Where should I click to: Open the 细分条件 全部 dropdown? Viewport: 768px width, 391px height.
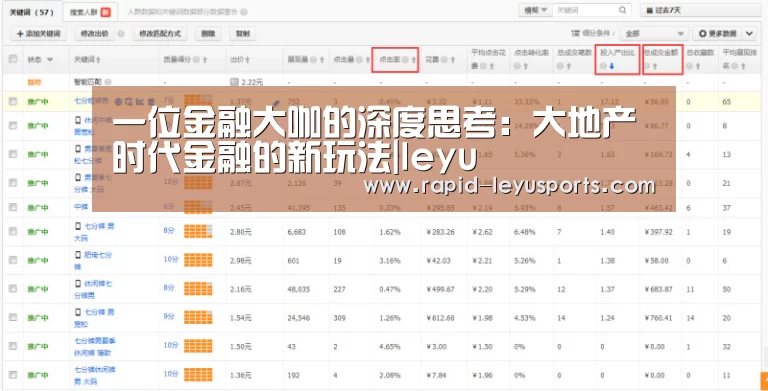tap(653, 33)
